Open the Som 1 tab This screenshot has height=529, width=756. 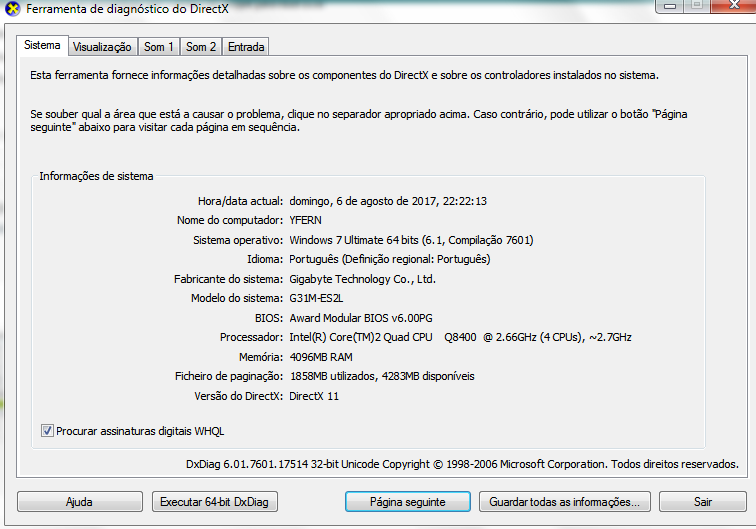[x=159, y=47]
